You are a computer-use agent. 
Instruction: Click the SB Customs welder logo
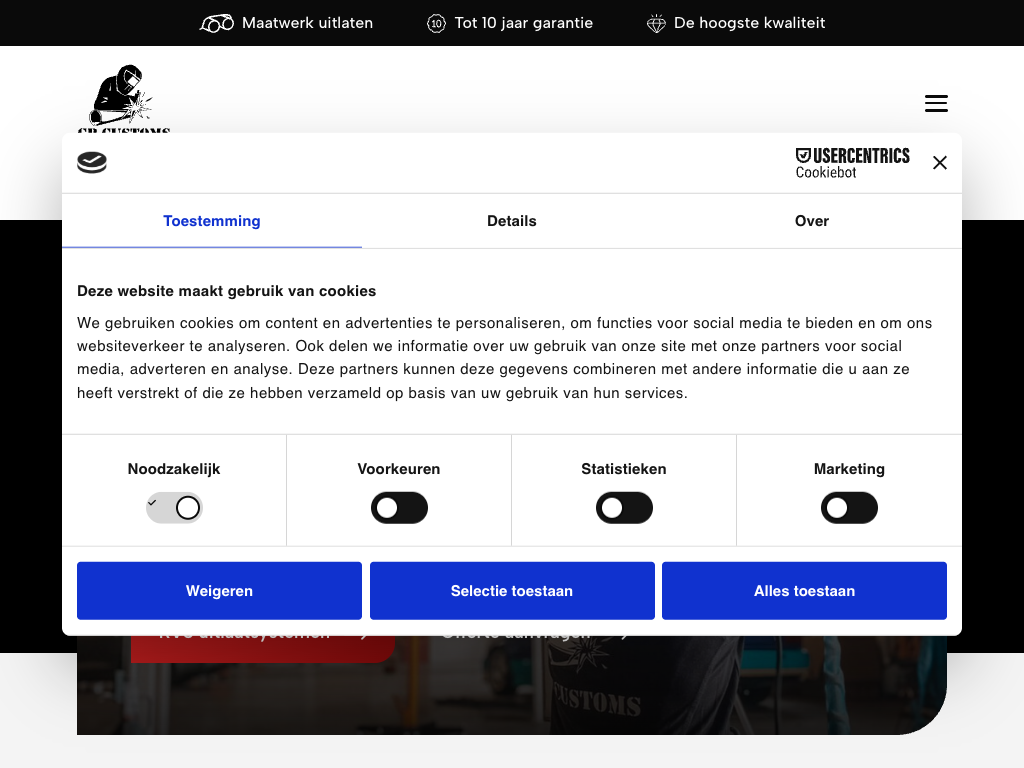tap(123, 99)
